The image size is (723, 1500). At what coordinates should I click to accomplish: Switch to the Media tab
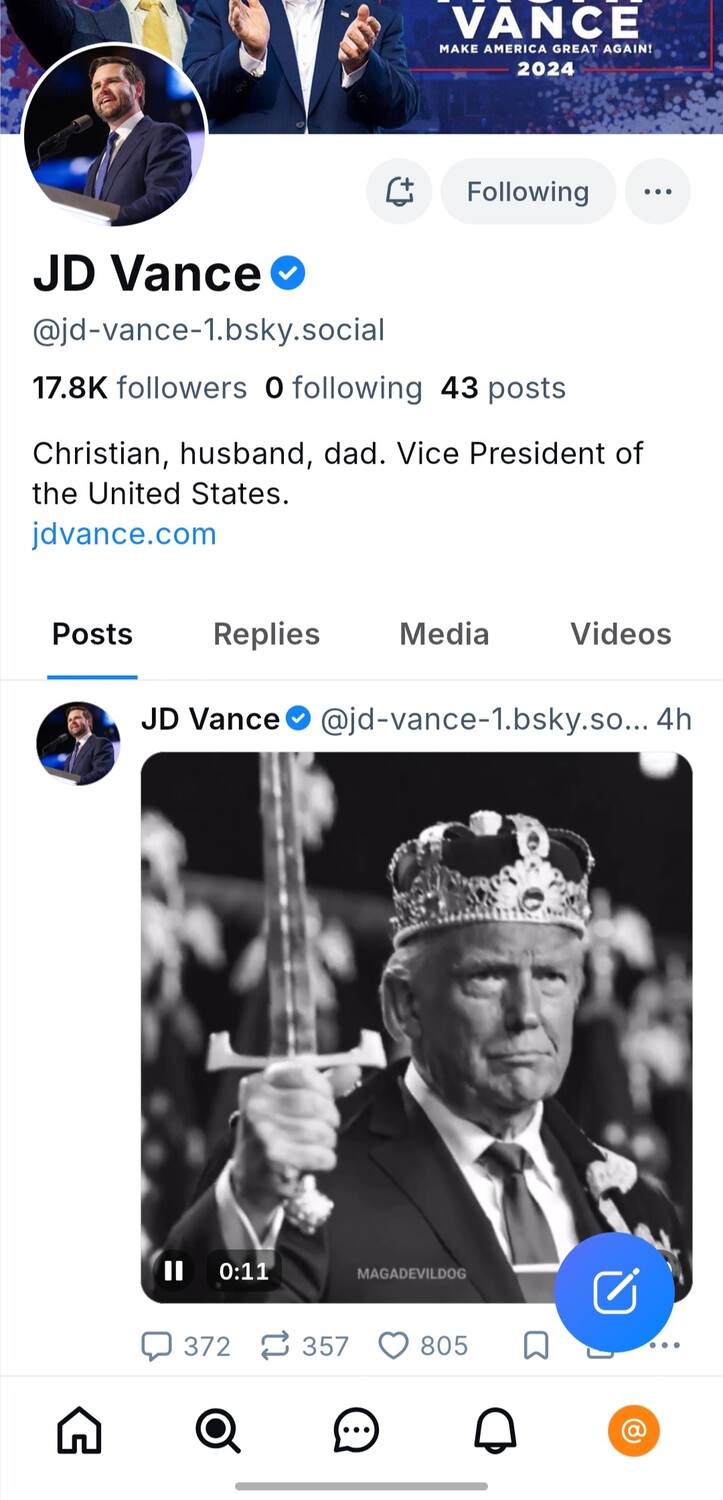444,634
